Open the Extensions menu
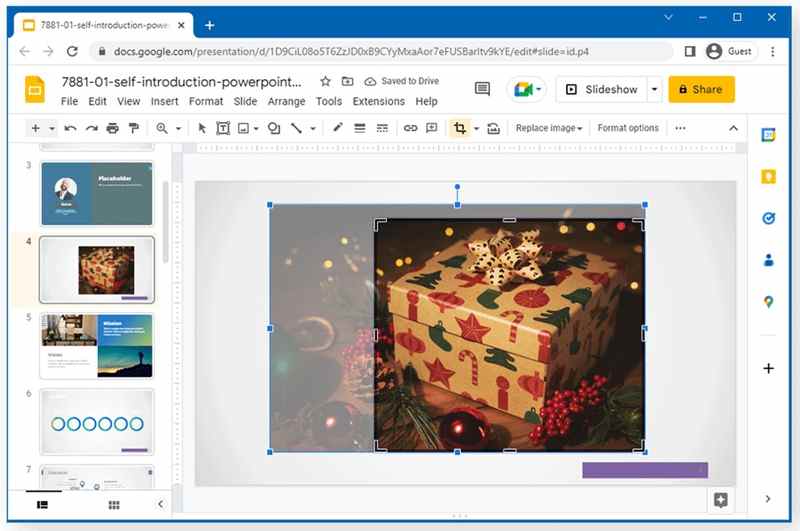800x531 pixels. (x=379, y=102)
